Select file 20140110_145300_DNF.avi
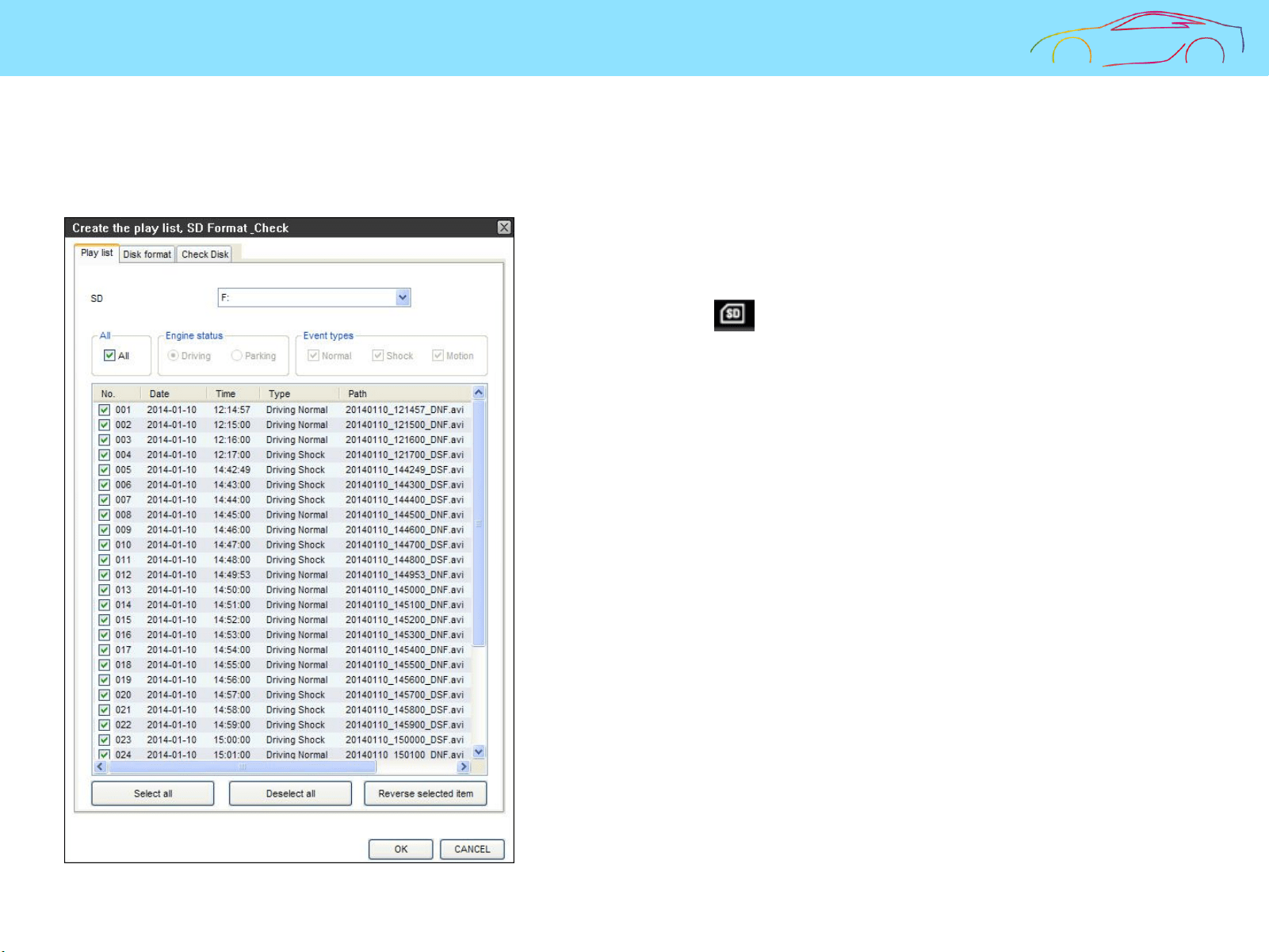The image size is (1269, 952). click(x=404, y=635)
